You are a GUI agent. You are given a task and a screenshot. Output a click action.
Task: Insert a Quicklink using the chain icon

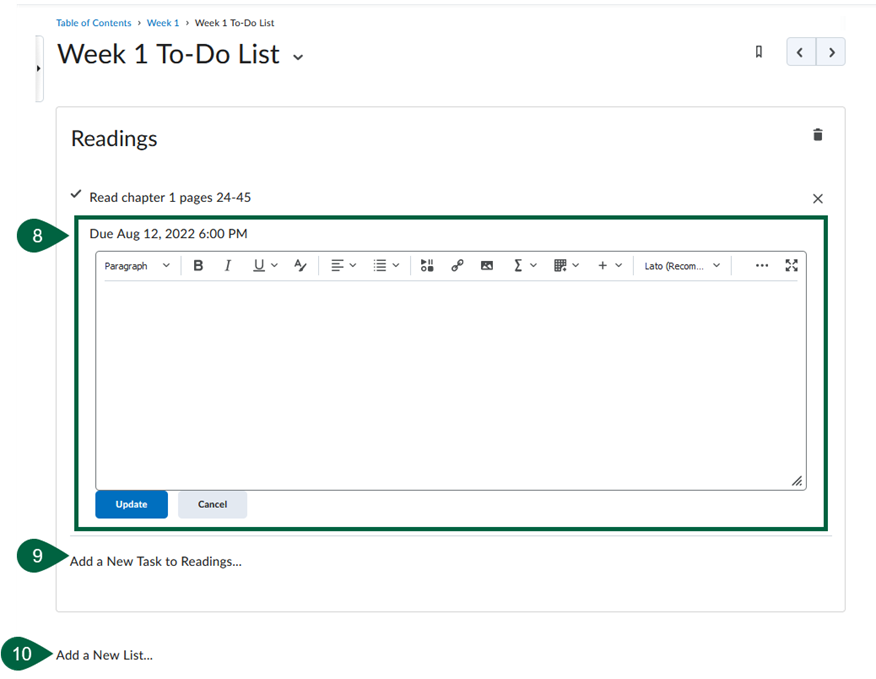457,265
